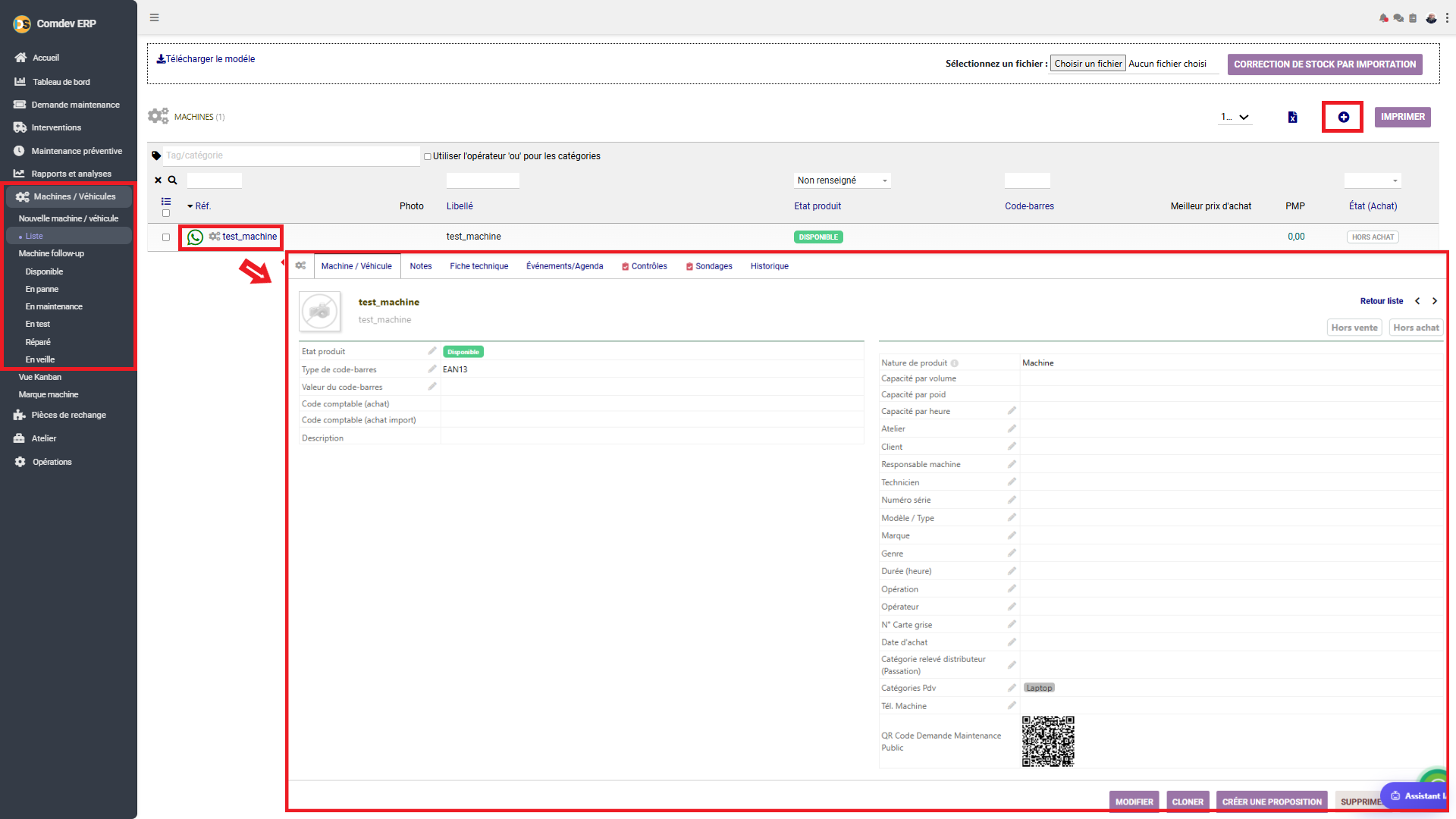1456x819 pixels.
Task: Click the Tag/catégorie input field
Action: click(x=292, y=155)
